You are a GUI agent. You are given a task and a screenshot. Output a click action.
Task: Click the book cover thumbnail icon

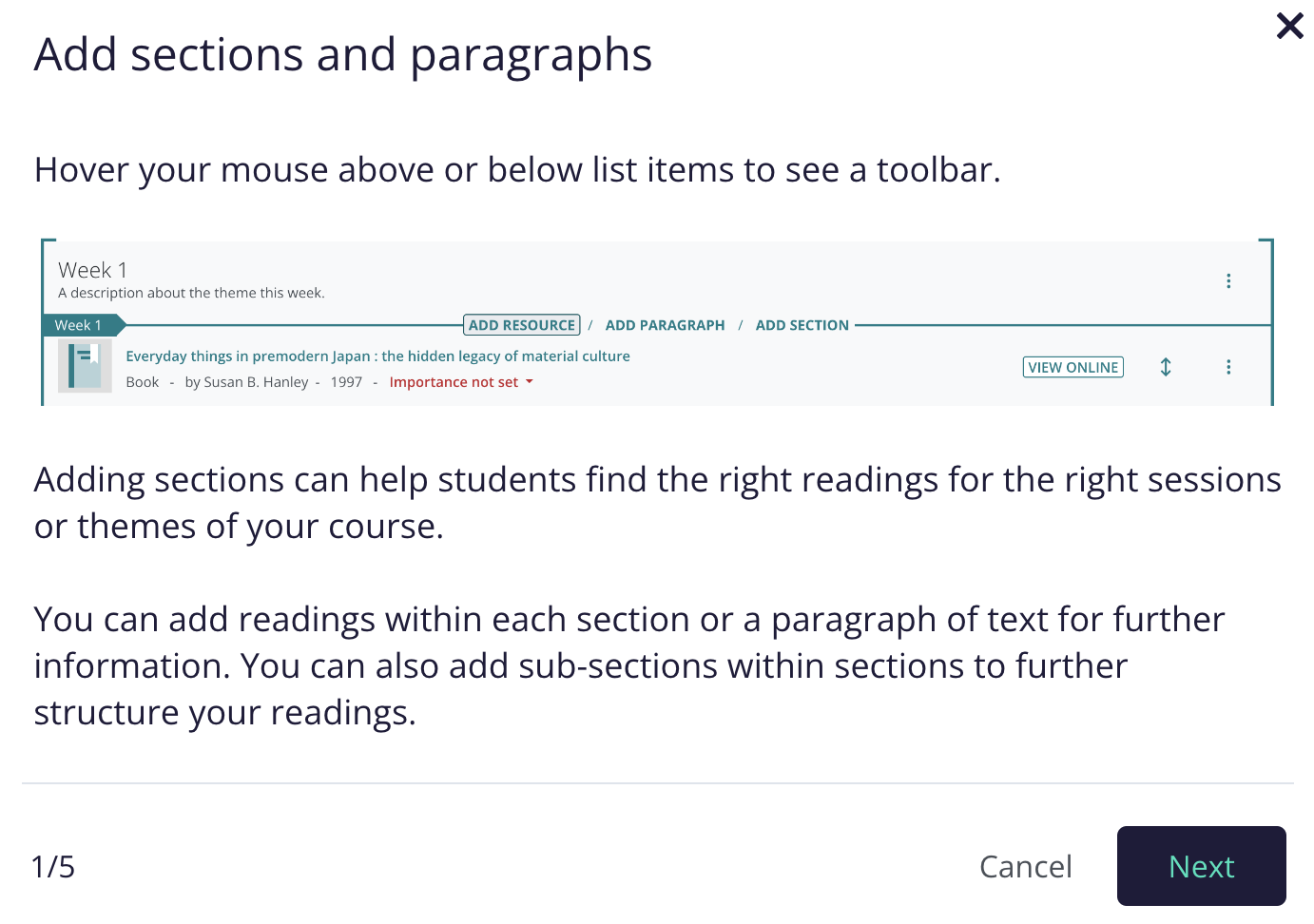(86, 367)
